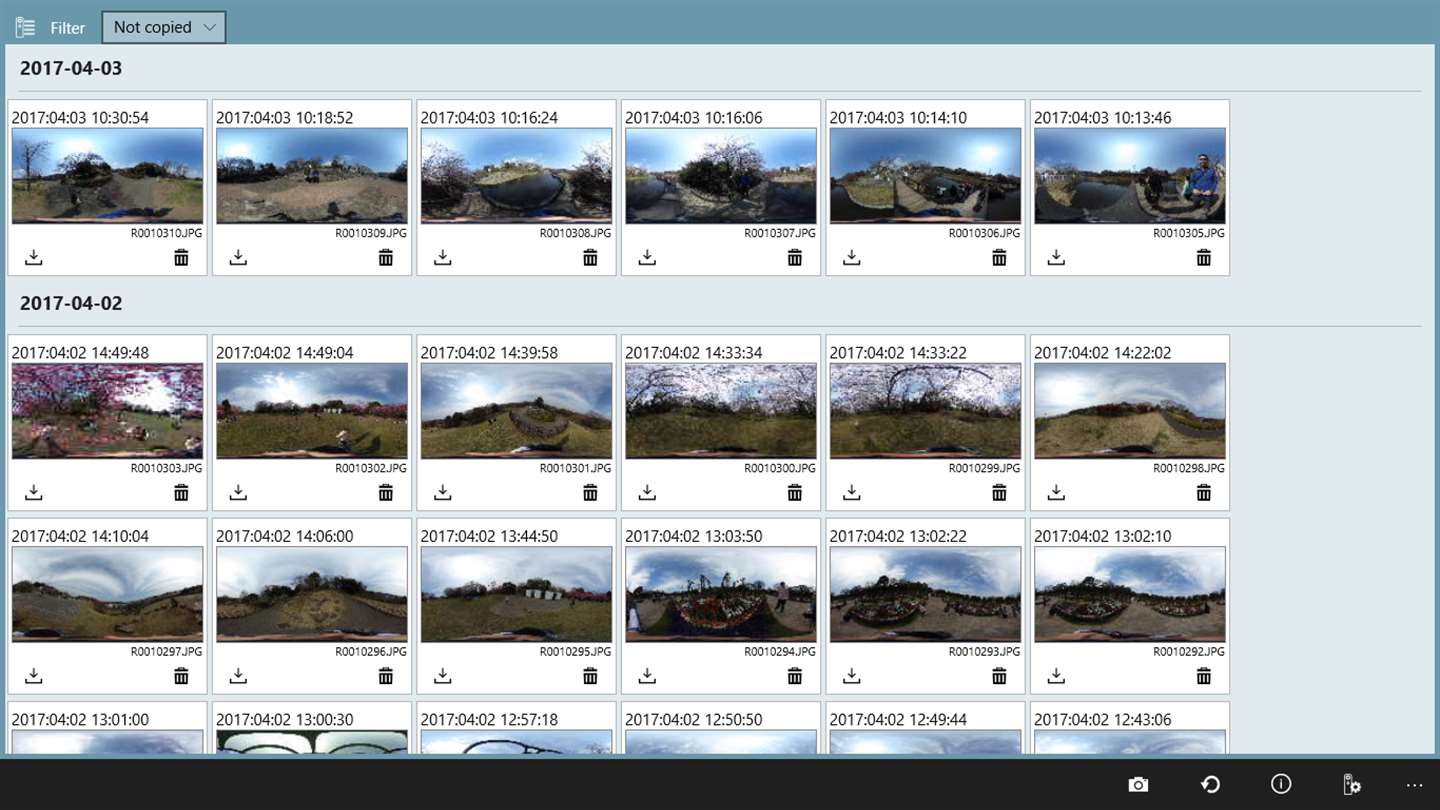1440x810 pixels.
Task: Delete image R0010292.JPG
Action: pos(1204,676)
